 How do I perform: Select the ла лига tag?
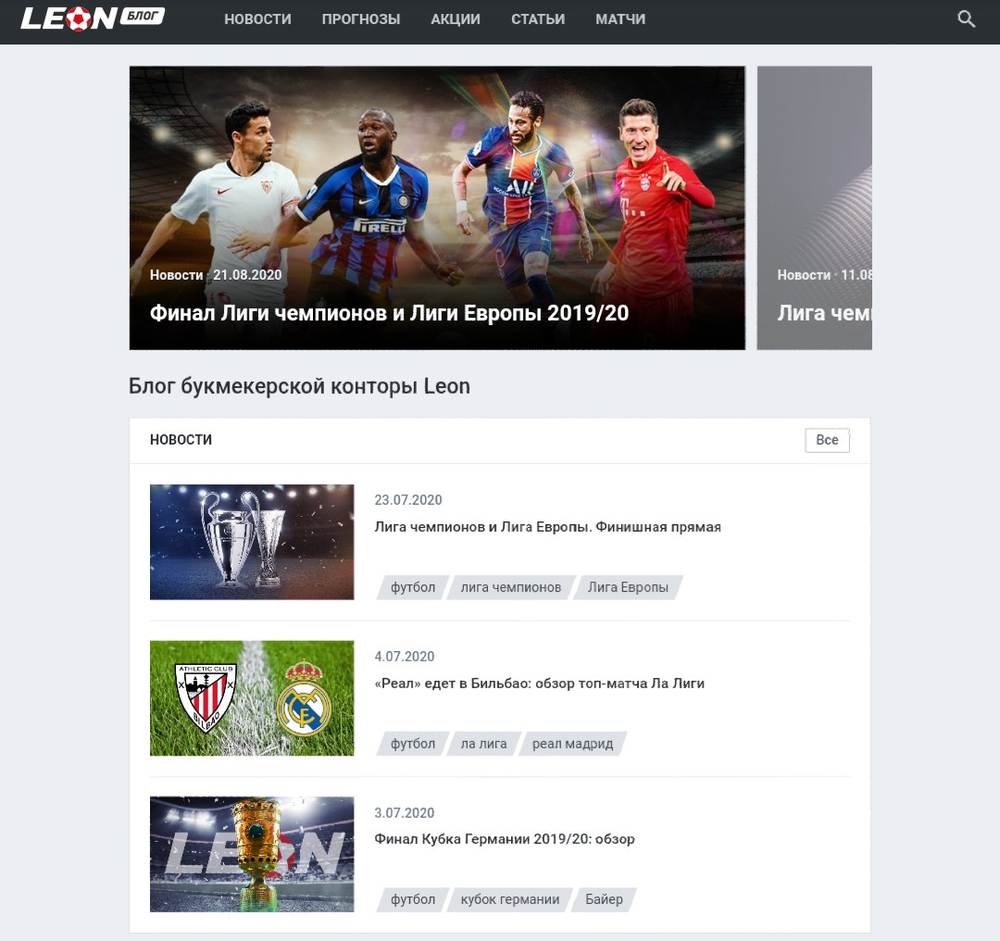click(483, 743)
